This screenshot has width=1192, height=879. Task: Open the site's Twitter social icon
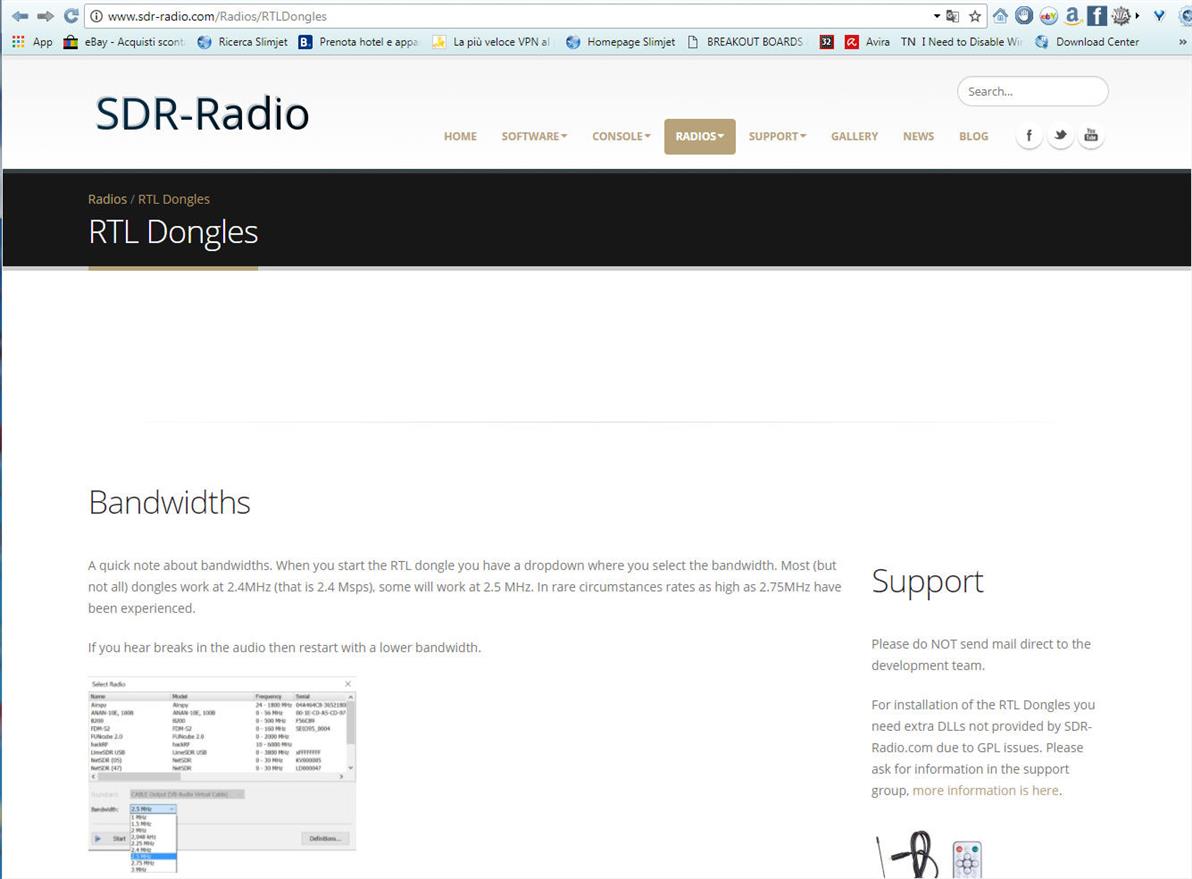coord(1060,136)
